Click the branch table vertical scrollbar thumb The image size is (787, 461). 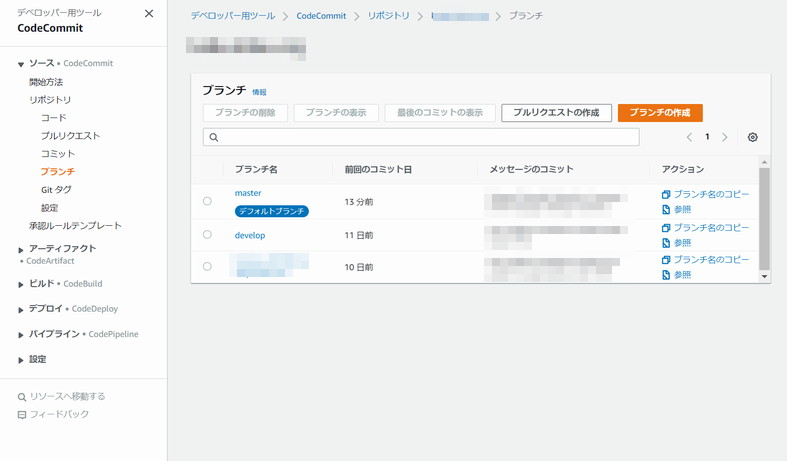(x=764, y=219)
